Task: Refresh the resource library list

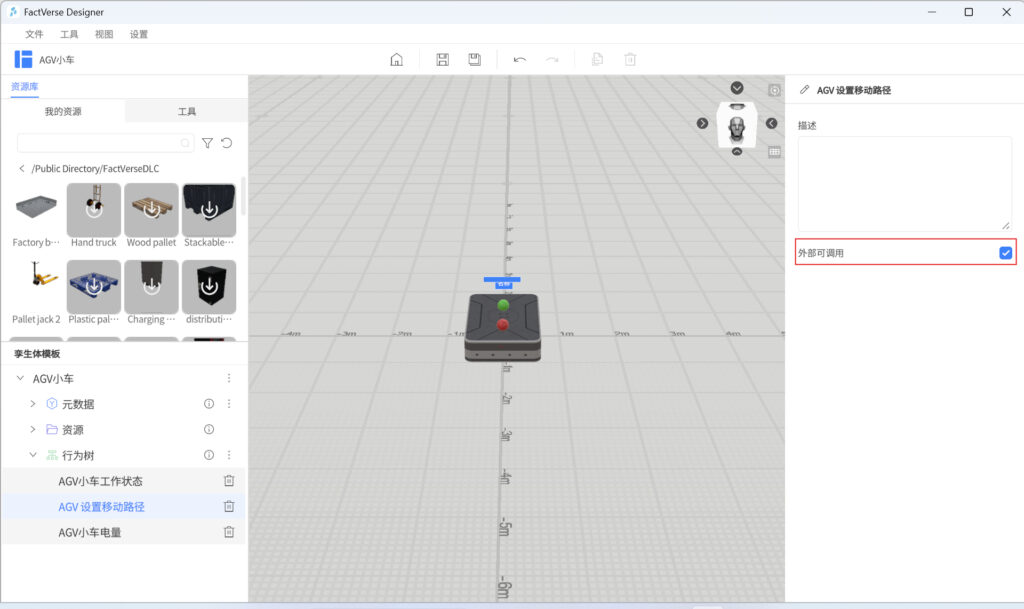Action: (227, 143)
